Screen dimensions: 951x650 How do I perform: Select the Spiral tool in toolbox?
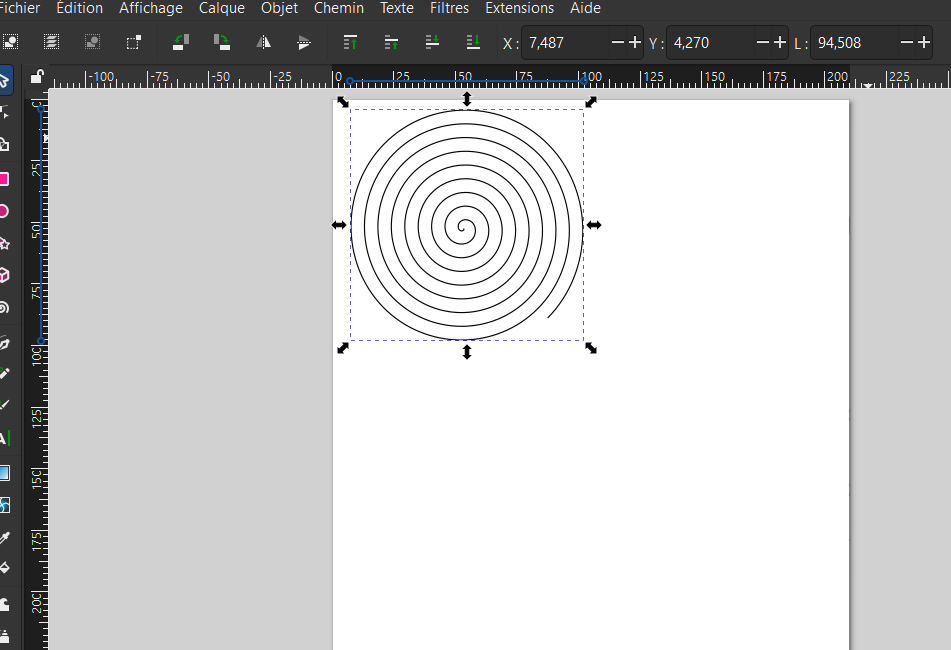[x=4, y=308]
